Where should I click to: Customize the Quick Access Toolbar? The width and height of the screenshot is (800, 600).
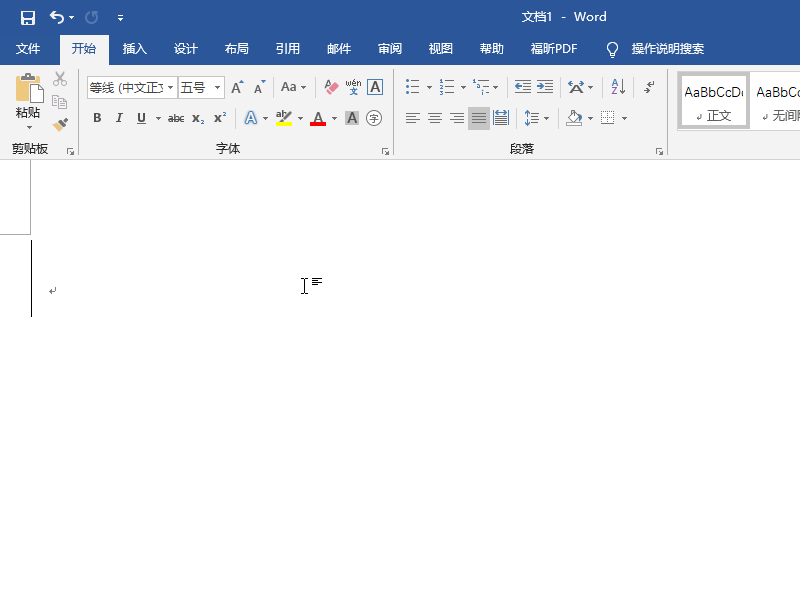[120, 18]
